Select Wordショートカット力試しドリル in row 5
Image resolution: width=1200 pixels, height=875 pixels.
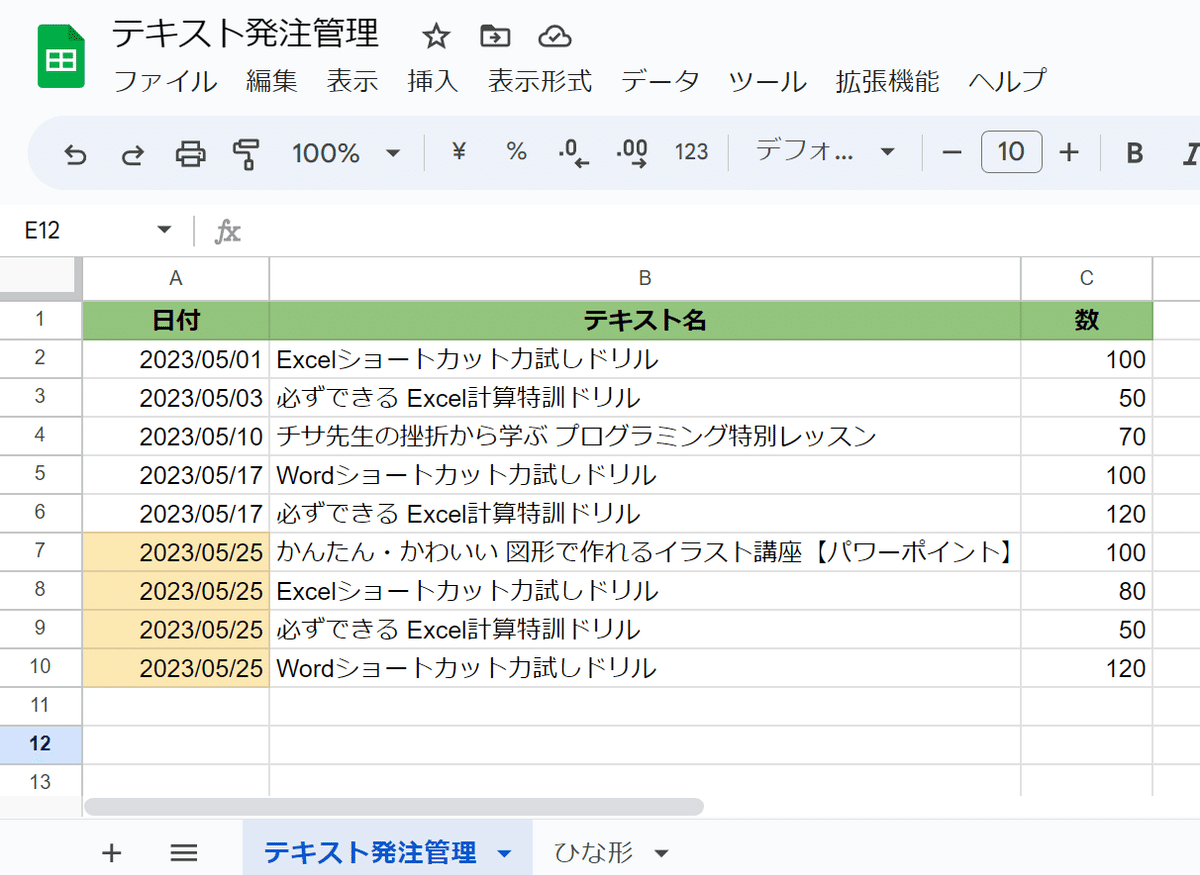click(x=645, y=475)
